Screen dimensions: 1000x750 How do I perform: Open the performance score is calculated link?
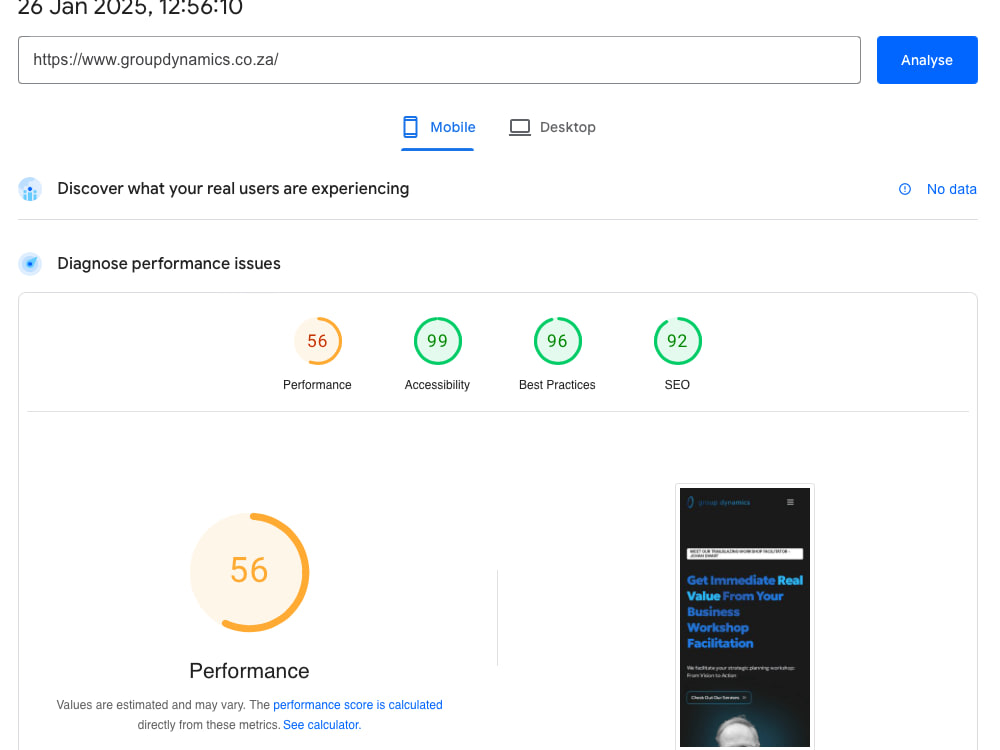(358, 705)
